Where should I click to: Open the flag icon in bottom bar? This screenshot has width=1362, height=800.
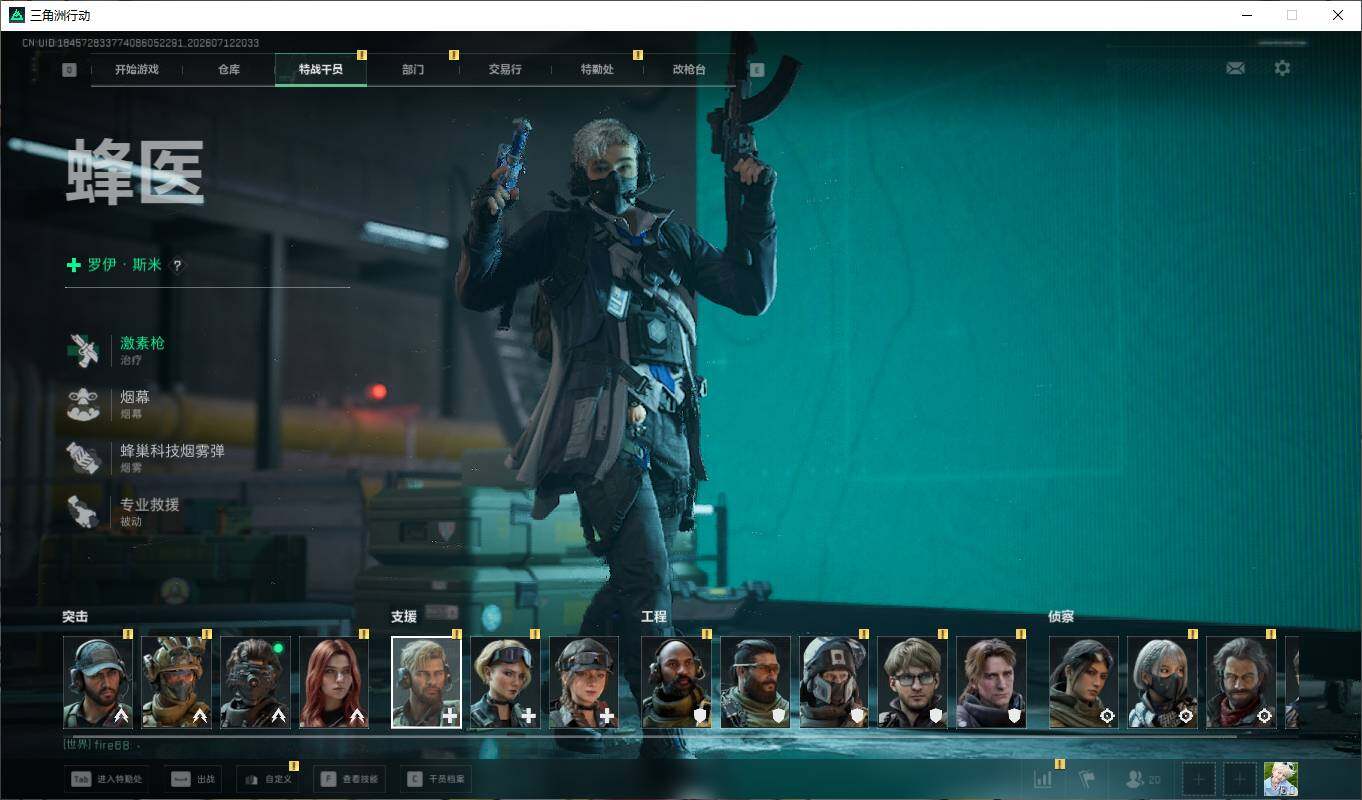1088,778
